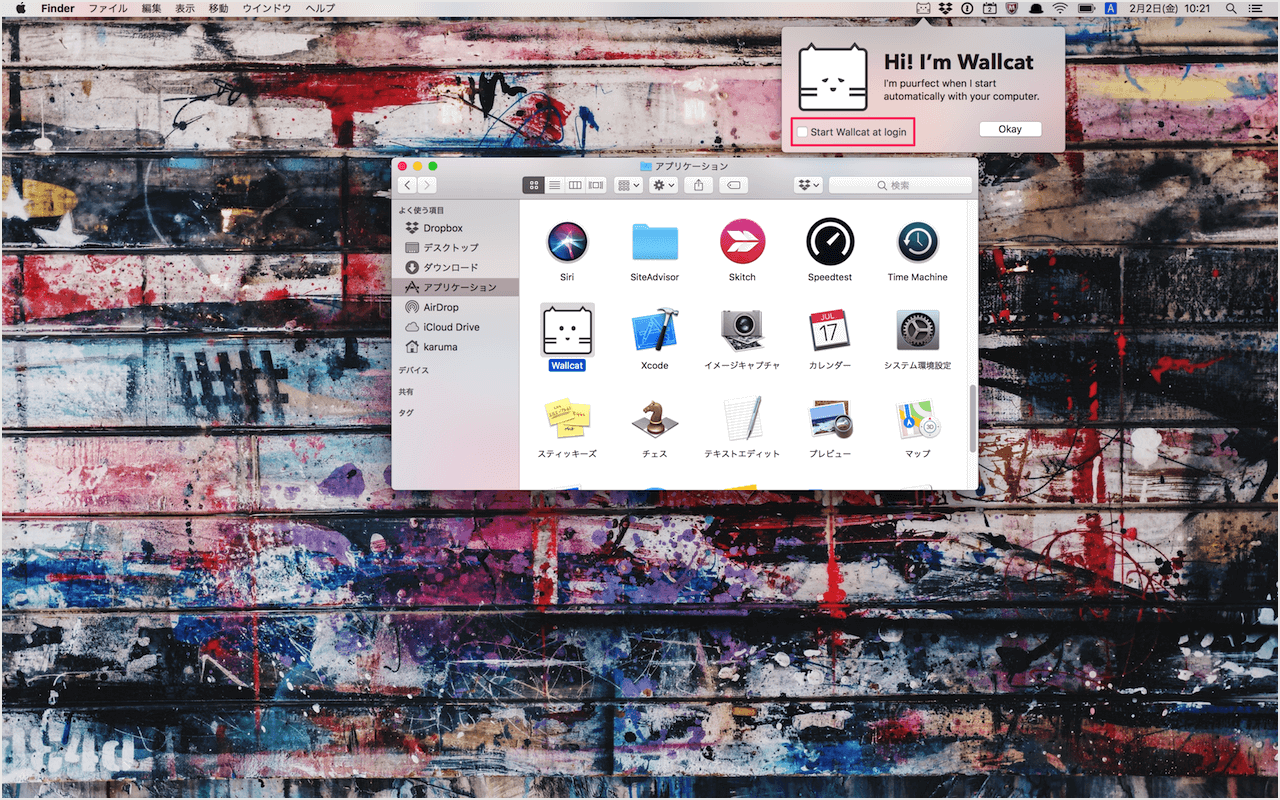Select the Speedtest app icon
The image size is (1280, 800).
[830, 242]
